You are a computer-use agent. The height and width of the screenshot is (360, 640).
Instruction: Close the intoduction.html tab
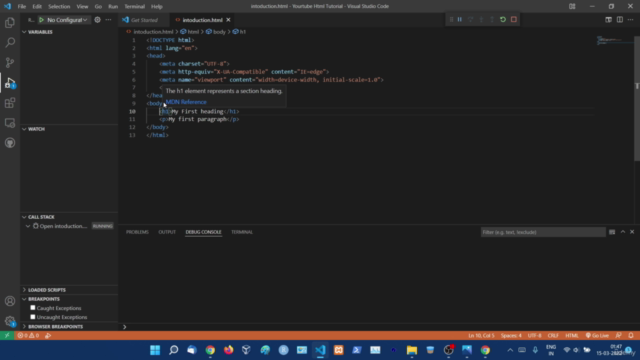228,20
